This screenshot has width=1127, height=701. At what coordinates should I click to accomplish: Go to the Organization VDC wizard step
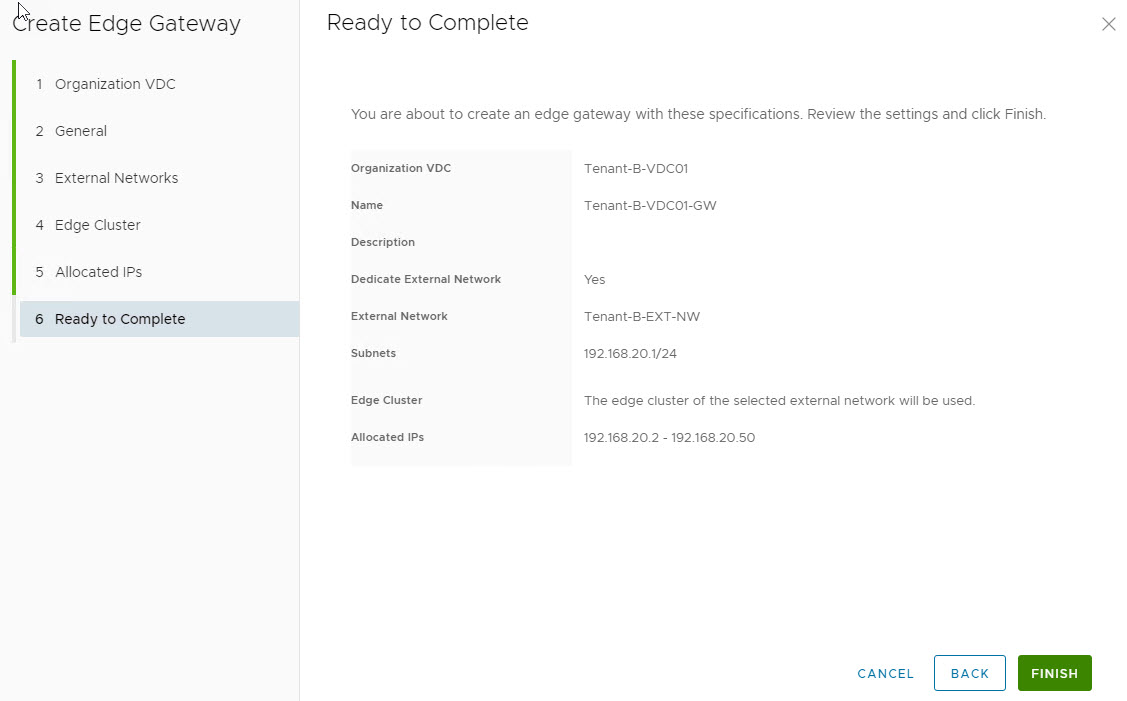click(x=115, y=84)
